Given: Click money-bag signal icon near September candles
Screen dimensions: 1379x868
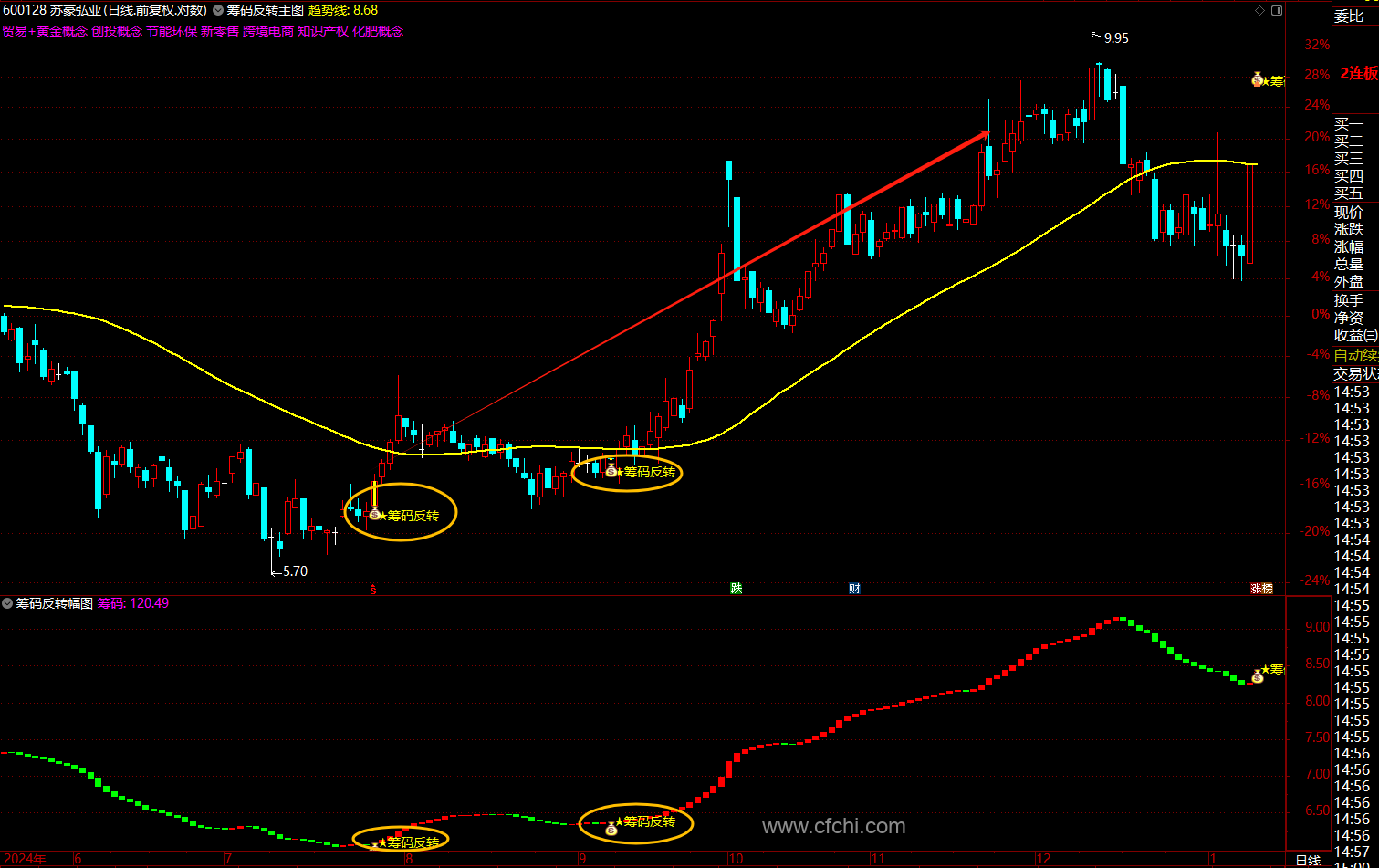Looking at the screenshot, I should (611, 471).
